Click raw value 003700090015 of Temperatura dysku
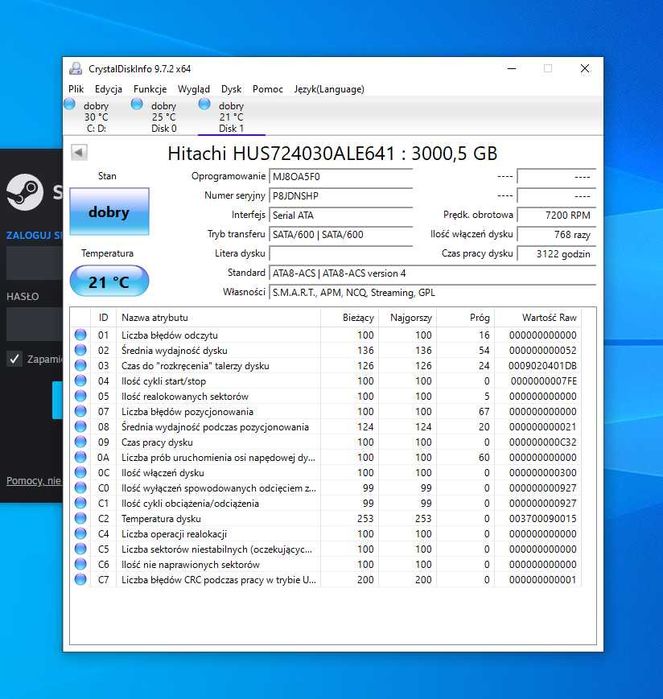The width and height of the screenshot is (663, 699). click(543, 518)
